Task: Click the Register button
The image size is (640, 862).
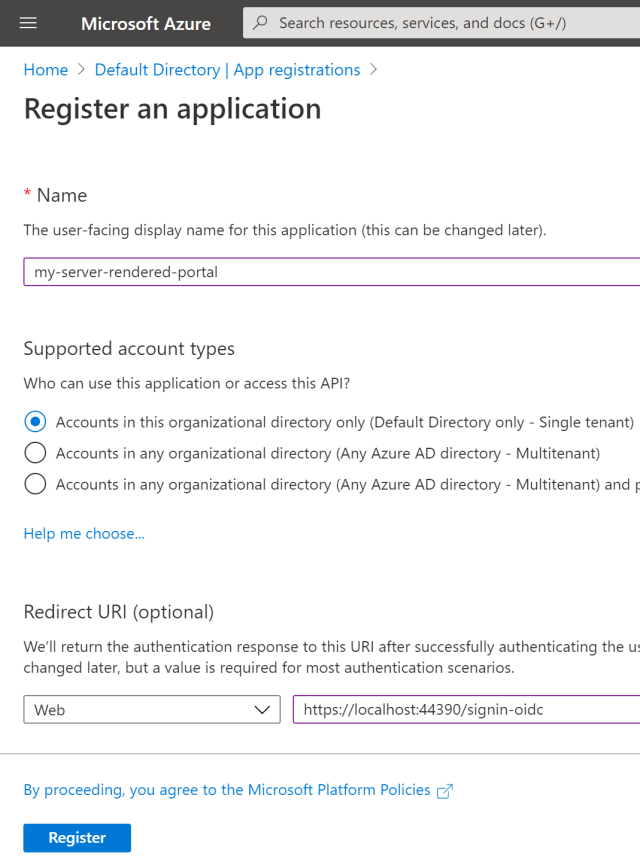Action: tap(77, 838)
